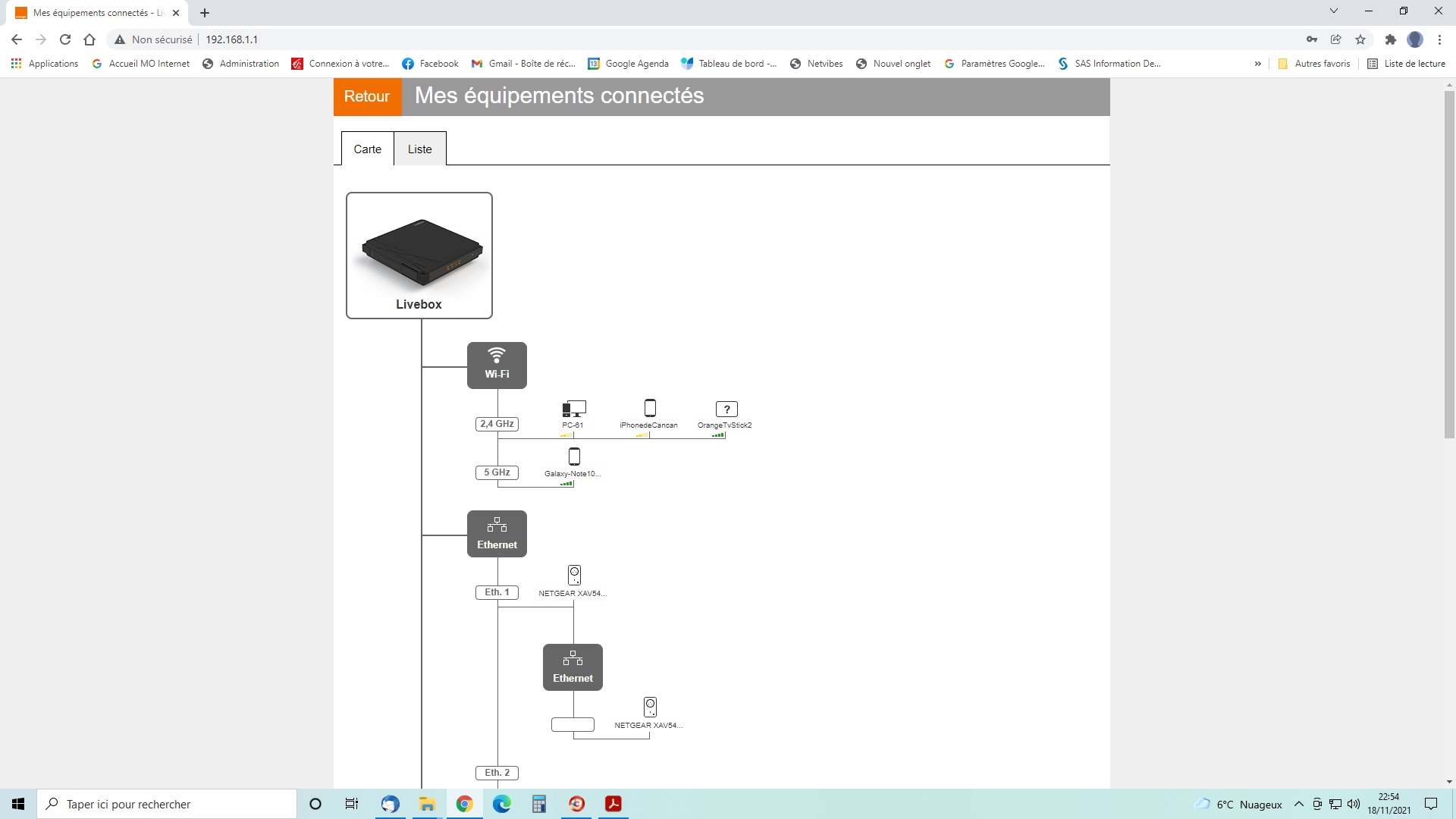Image resolution: width=1456 pixels, height=819 pixels.
Task: Select the iPhonedeCancan phone icon
Action: click(x=650, y=408)
